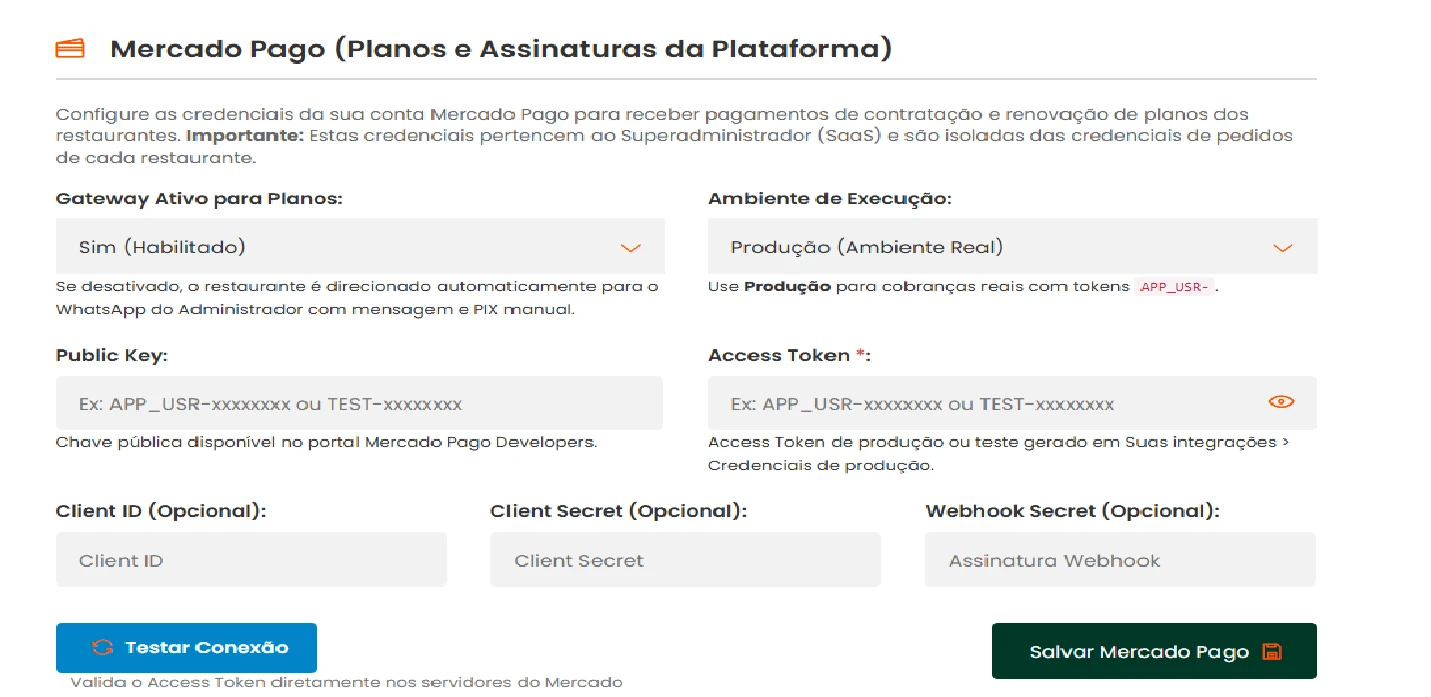
Task: Click the Salvar Mercado Pago button
Action: tap(1154, 651)
